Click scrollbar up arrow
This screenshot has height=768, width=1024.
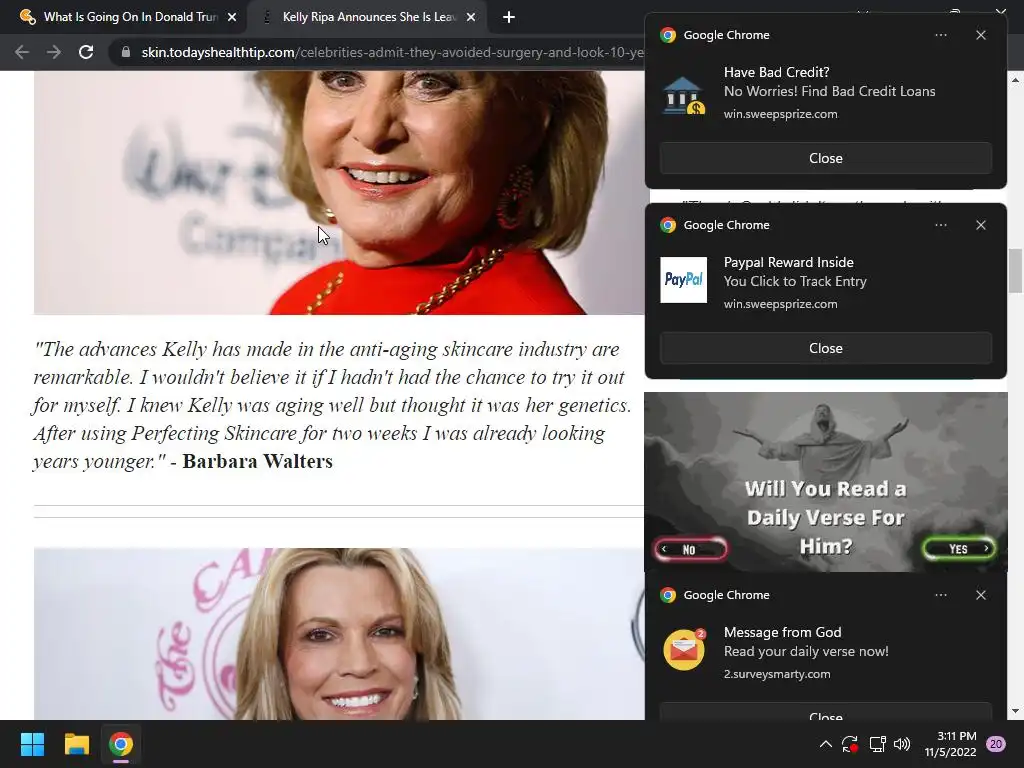point(1016,80)
